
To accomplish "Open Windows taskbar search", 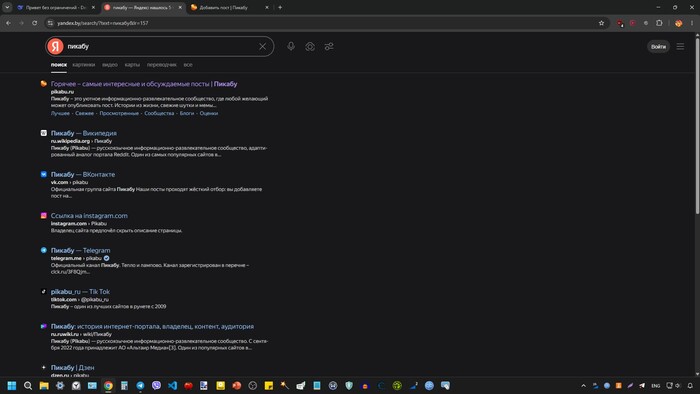I will tap(28, 386).
